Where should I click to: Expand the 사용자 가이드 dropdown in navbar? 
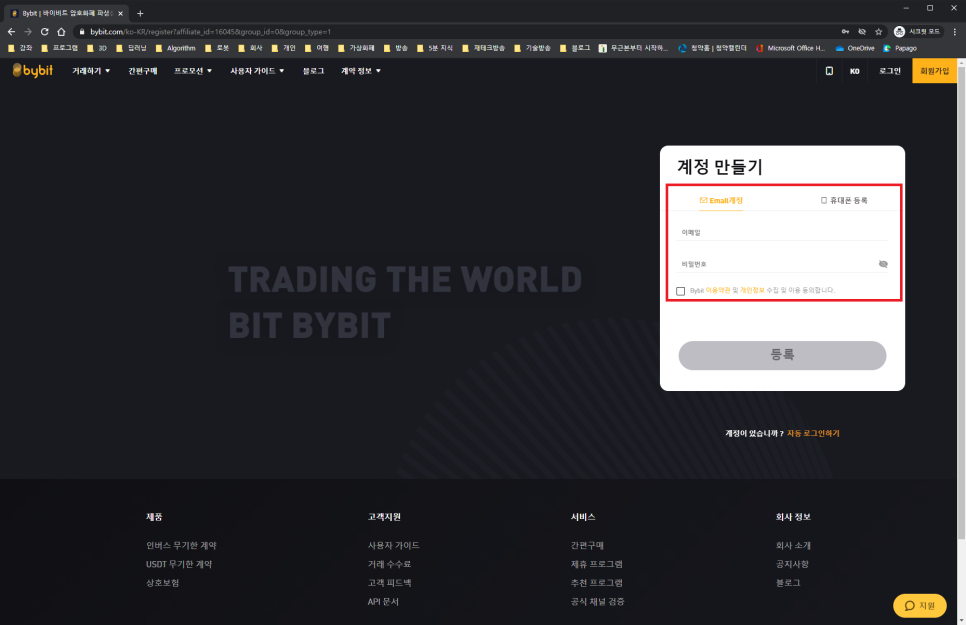click(257, 71)
